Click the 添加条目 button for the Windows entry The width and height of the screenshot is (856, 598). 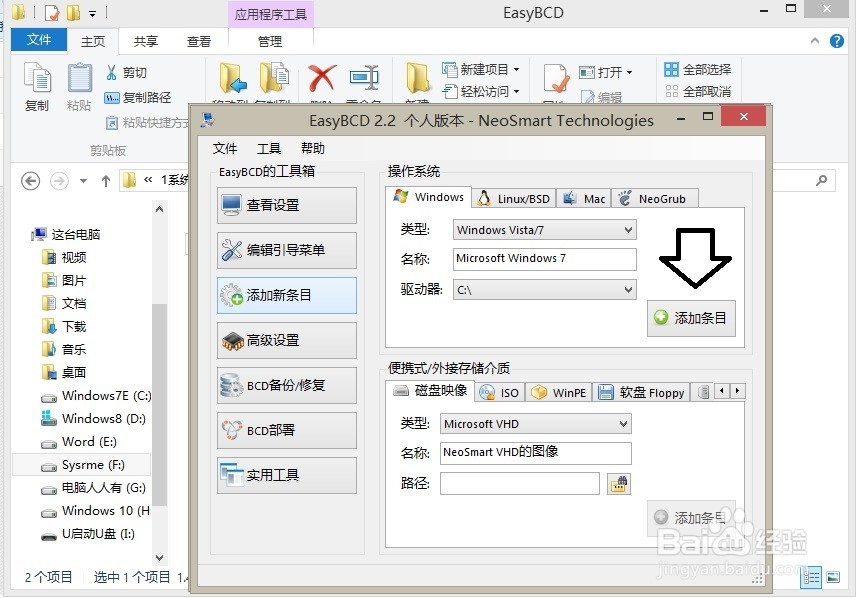(x=691, y=318)
